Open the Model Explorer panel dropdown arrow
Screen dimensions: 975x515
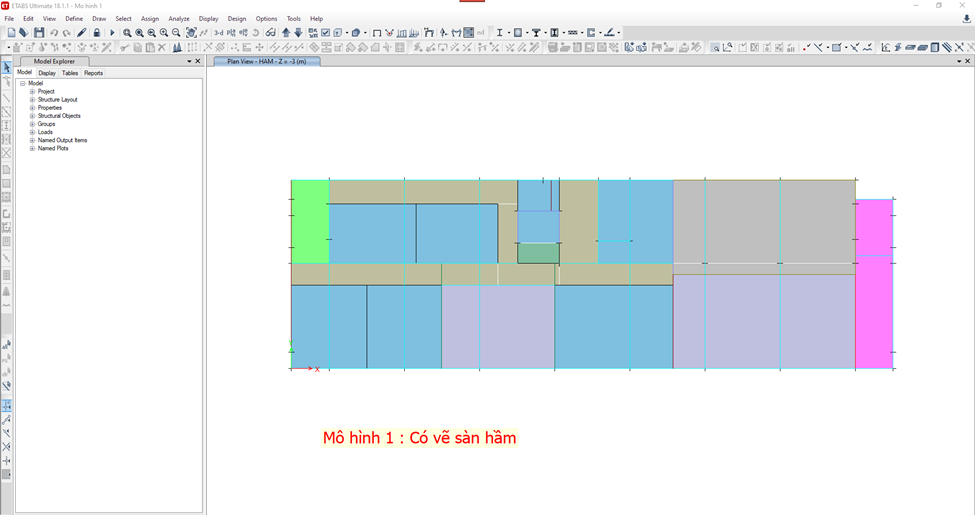(188, 61)
